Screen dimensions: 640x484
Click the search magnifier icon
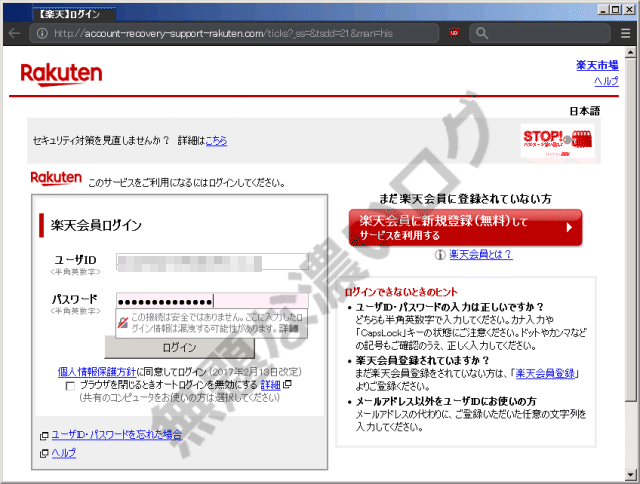482,33
